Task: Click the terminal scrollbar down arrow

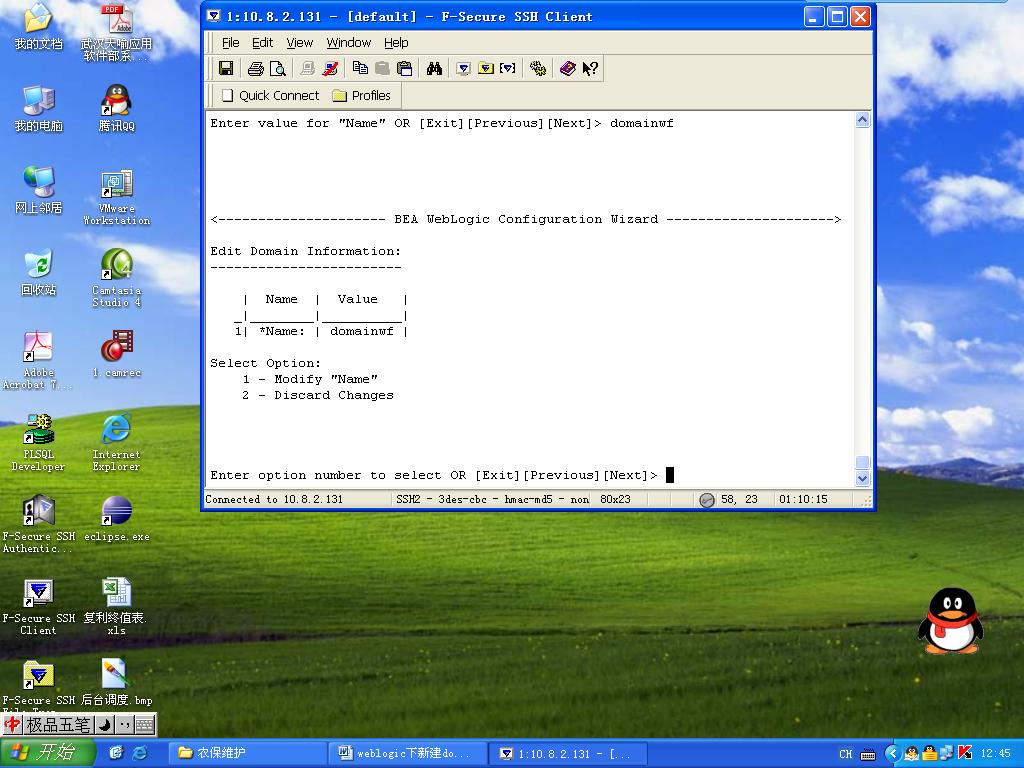Action: [863, 478]
